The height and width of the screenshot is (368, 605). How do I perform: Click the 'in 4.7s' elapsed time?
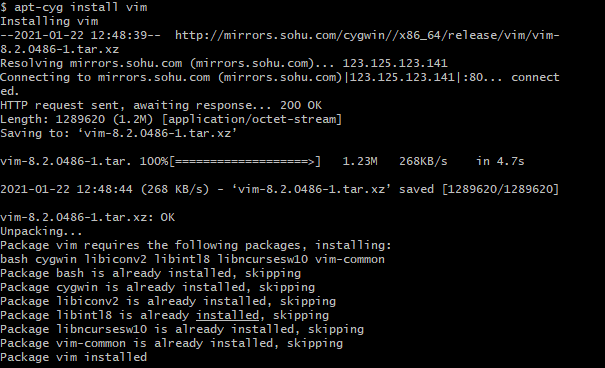tap(500, 161)
